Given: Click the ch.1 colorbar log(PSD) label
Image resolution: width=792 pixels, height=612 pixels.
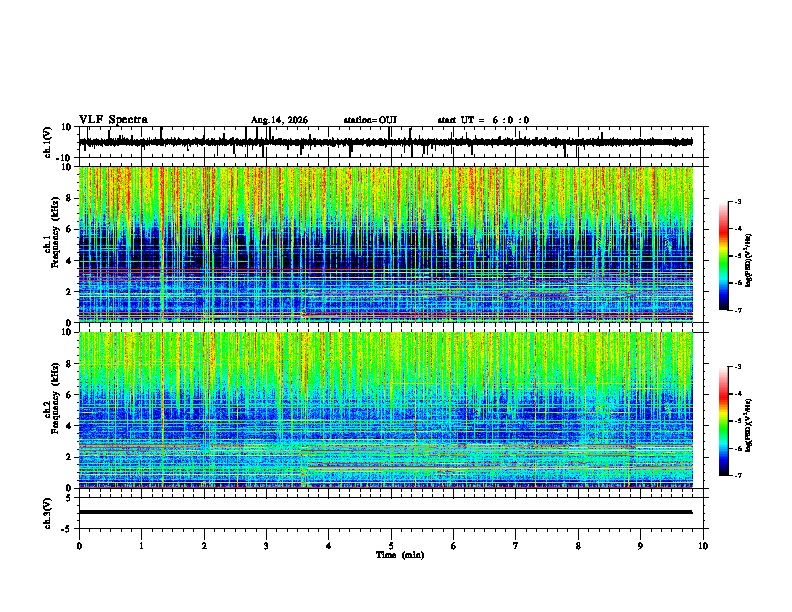Looking at the screenshot, I should (x=748, y=260).
